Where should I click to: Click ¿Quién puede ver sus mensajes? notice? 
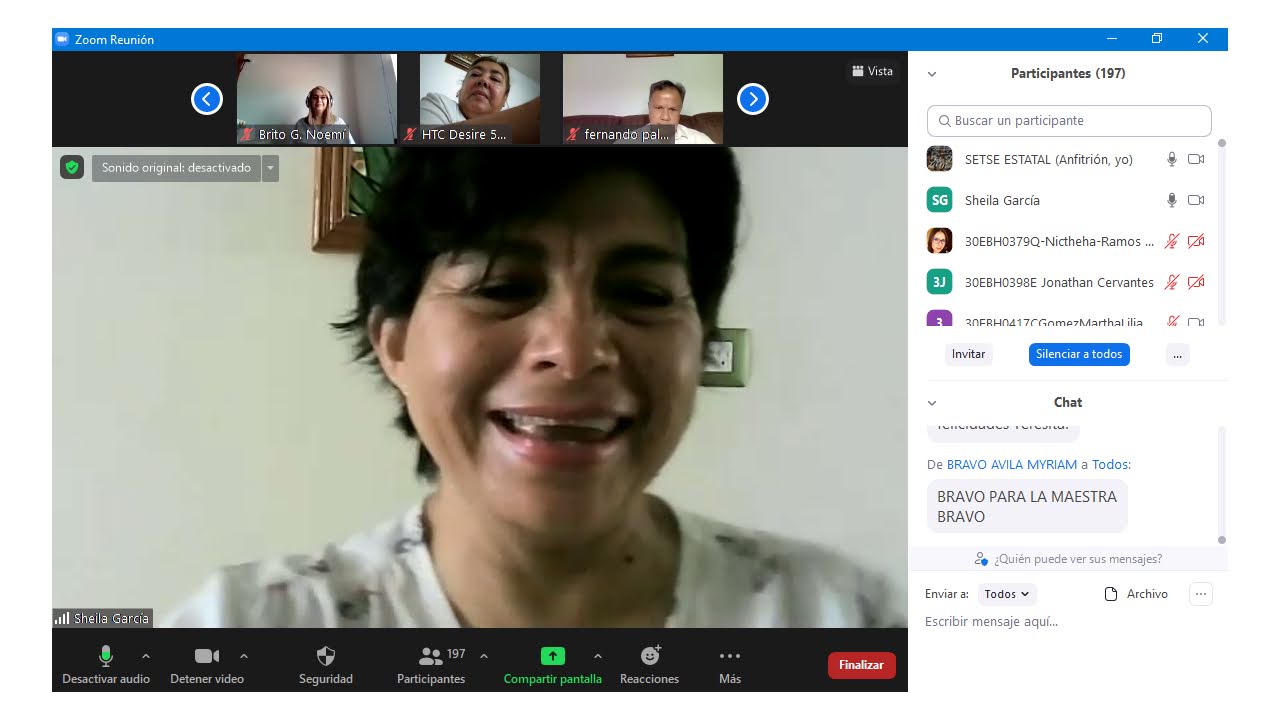pos(1068,559)
